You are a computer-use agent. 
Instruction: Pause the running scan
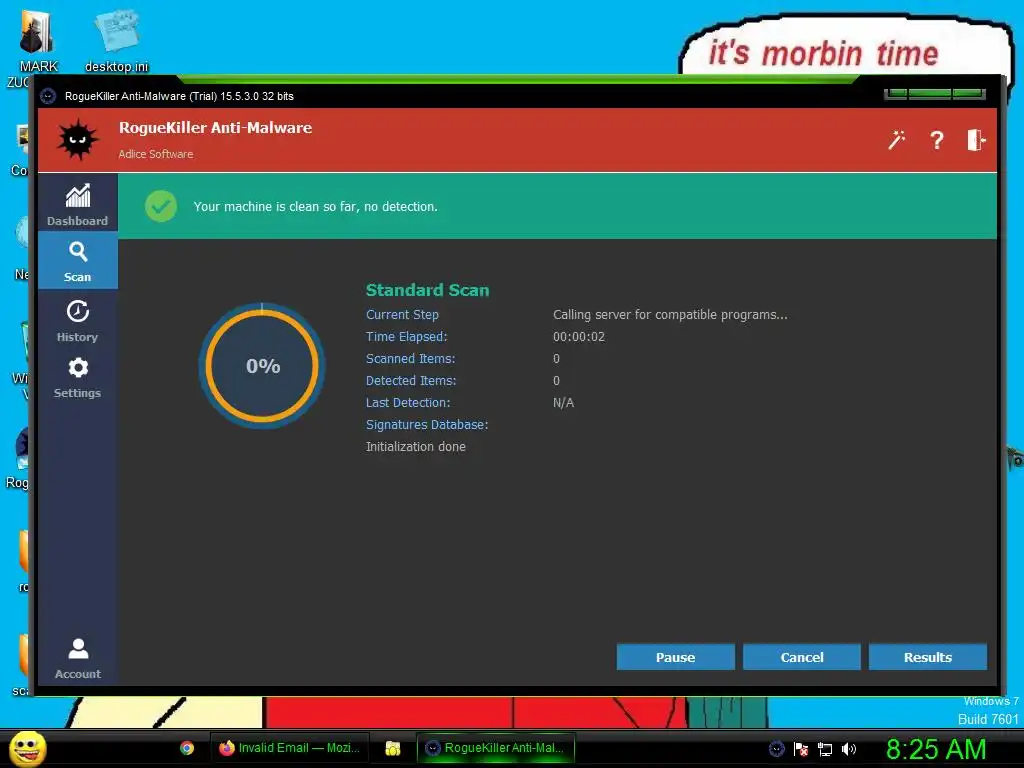[675, 657]
